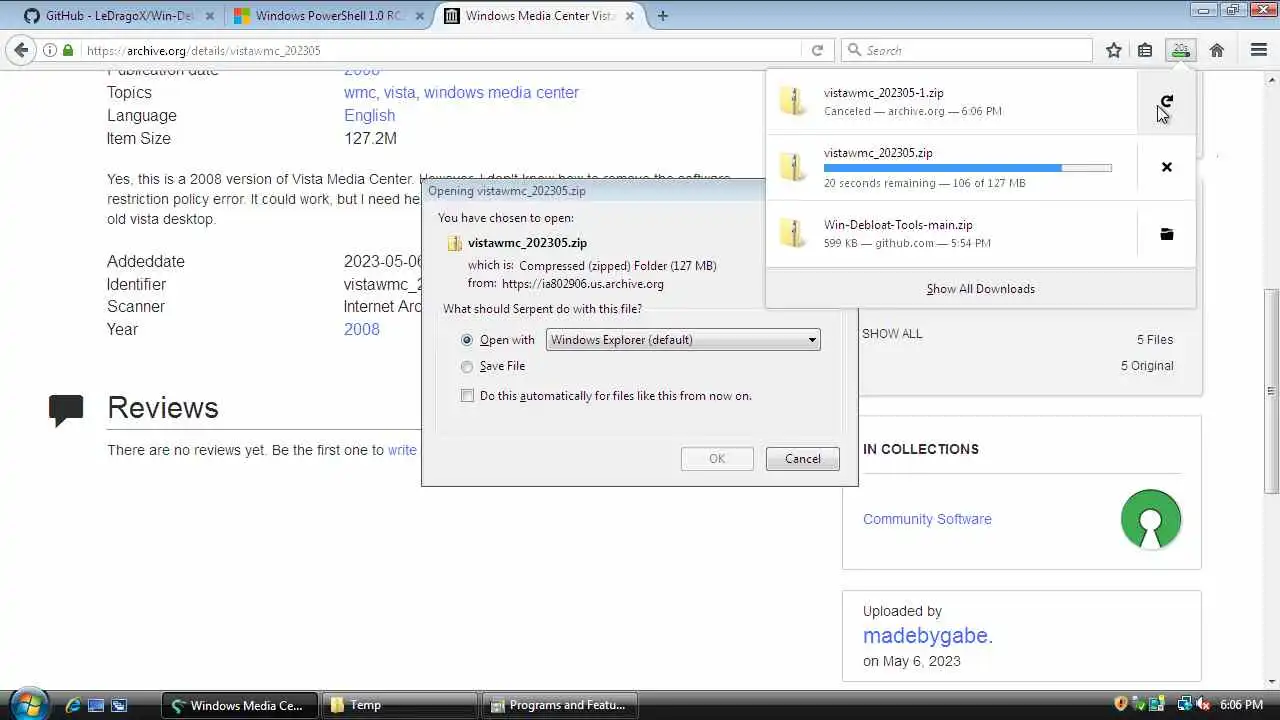Screen dimensions: 1280x720
Task: Go to the browser home page
Action: tap(1217, 50)
